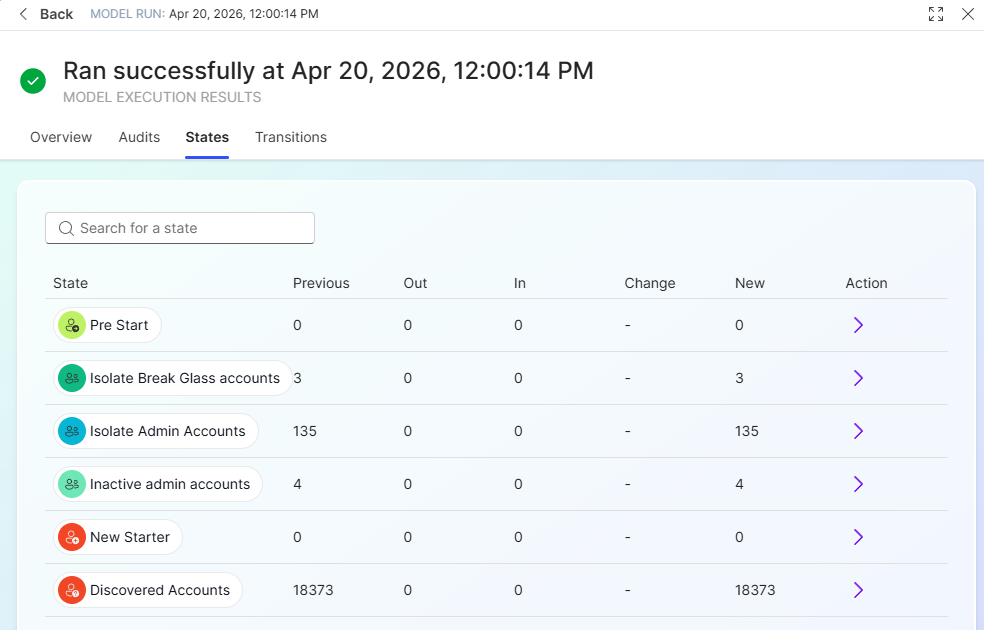This screenshot has height=630, width=984.
Task: Click the Back button
Action: (x=47, y=14)
